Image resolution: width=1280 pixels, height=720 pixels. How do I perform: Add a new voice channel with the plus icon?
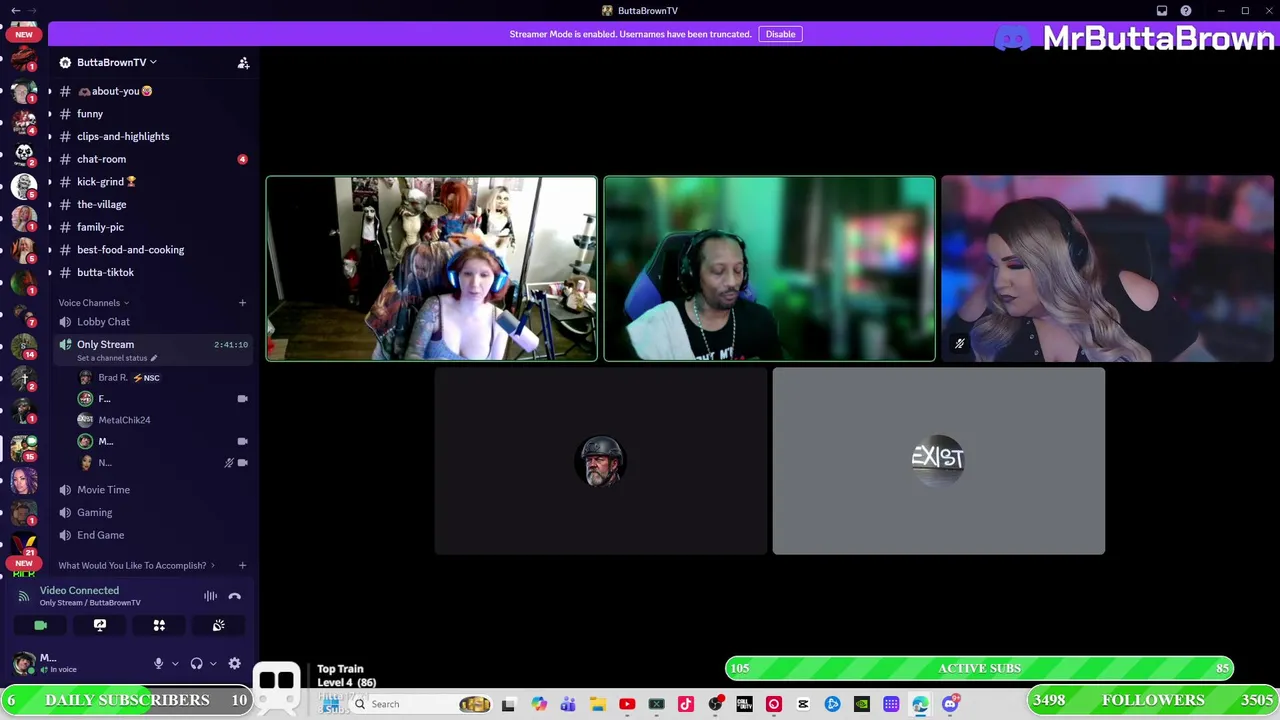[242, 303]
